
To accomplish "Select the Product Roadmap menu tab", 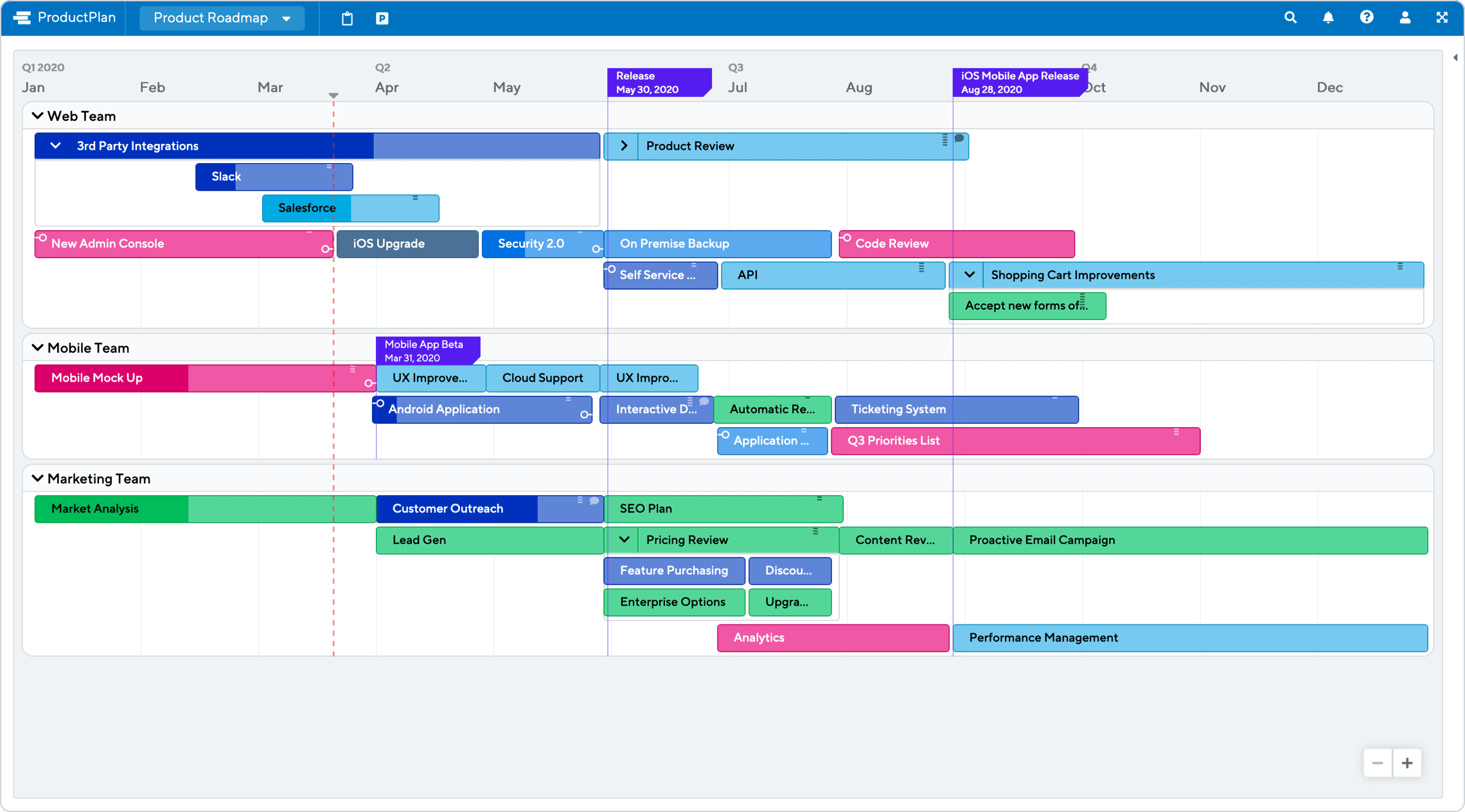I will 220,17.
